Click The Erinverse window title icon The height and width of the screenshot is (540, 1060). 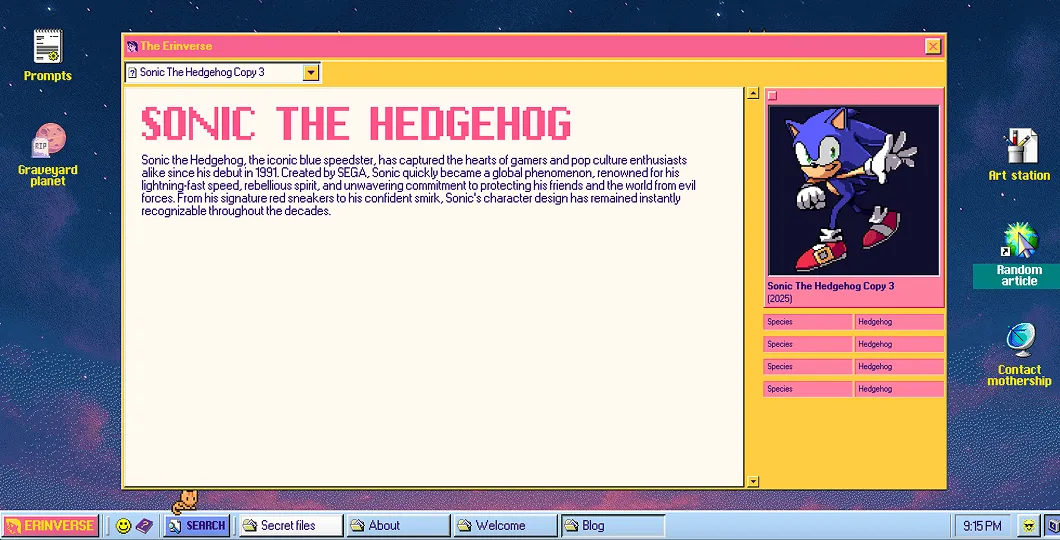click(132, 46)
